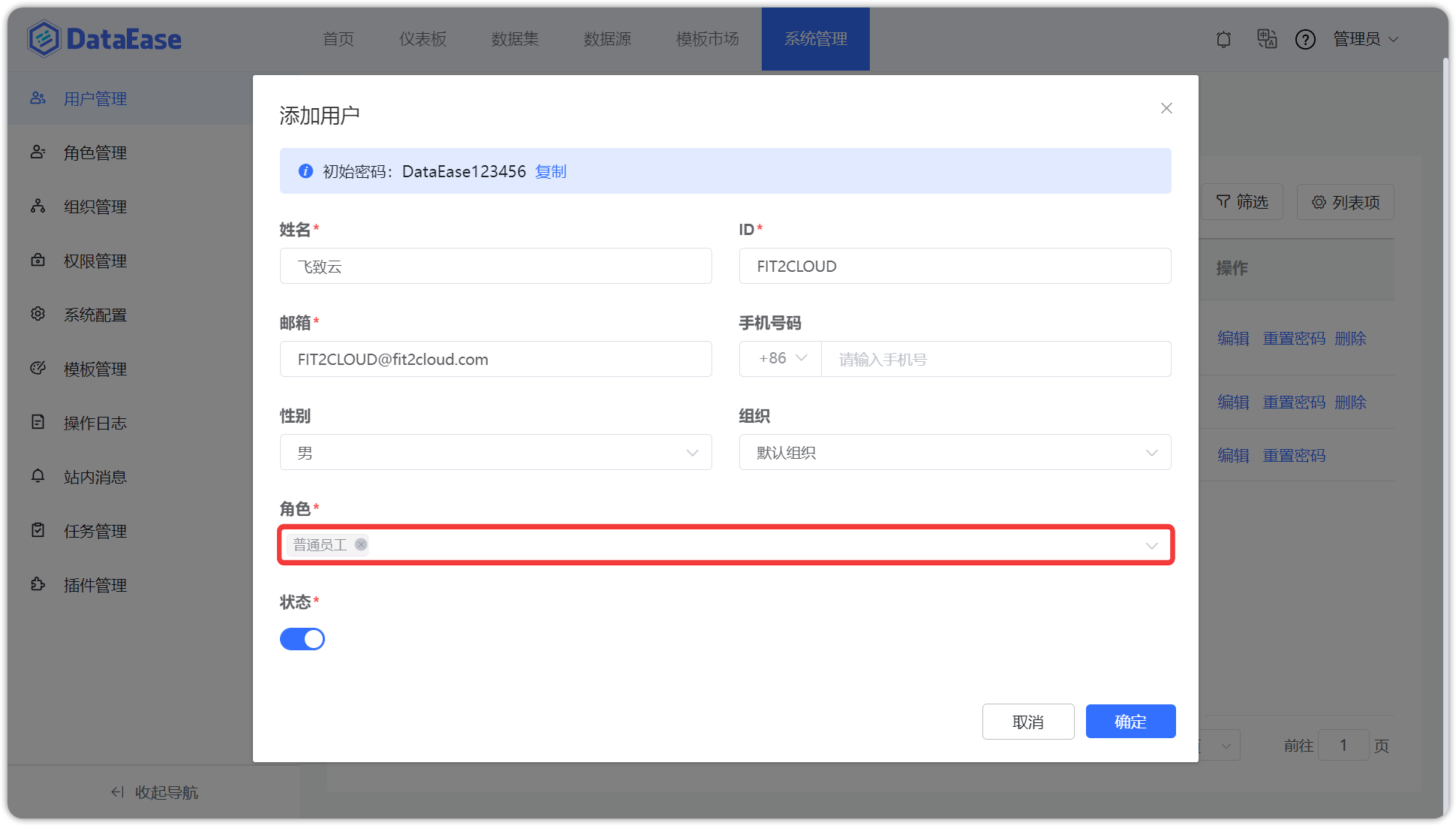1456x826 pixels.
Task: Click the 站内消息 bell icon
Action: click(x=38, y=477)
